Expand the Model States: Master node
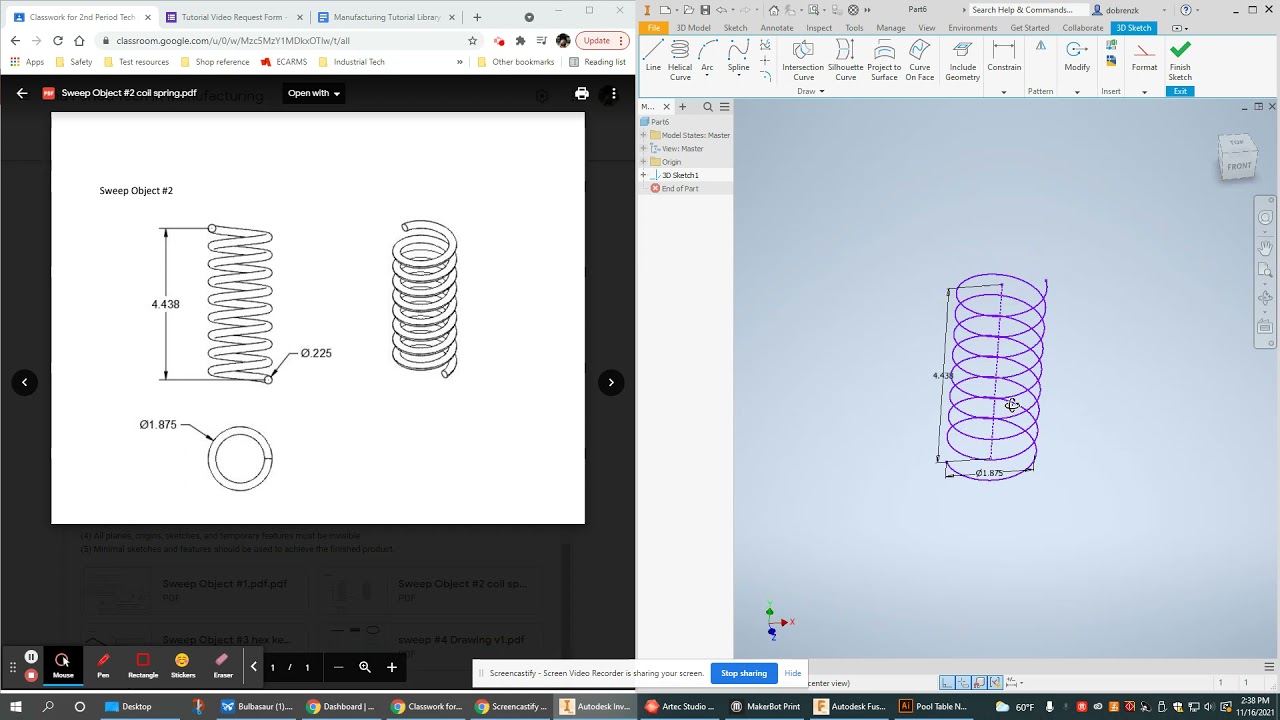 pos(643,135)
